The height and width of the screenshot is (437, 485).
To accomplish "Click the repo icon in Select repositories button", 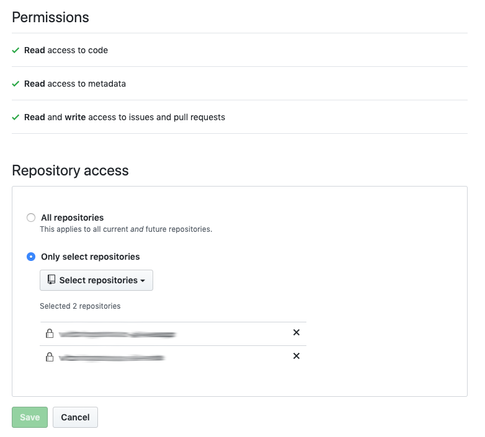I will coord(51,280).
